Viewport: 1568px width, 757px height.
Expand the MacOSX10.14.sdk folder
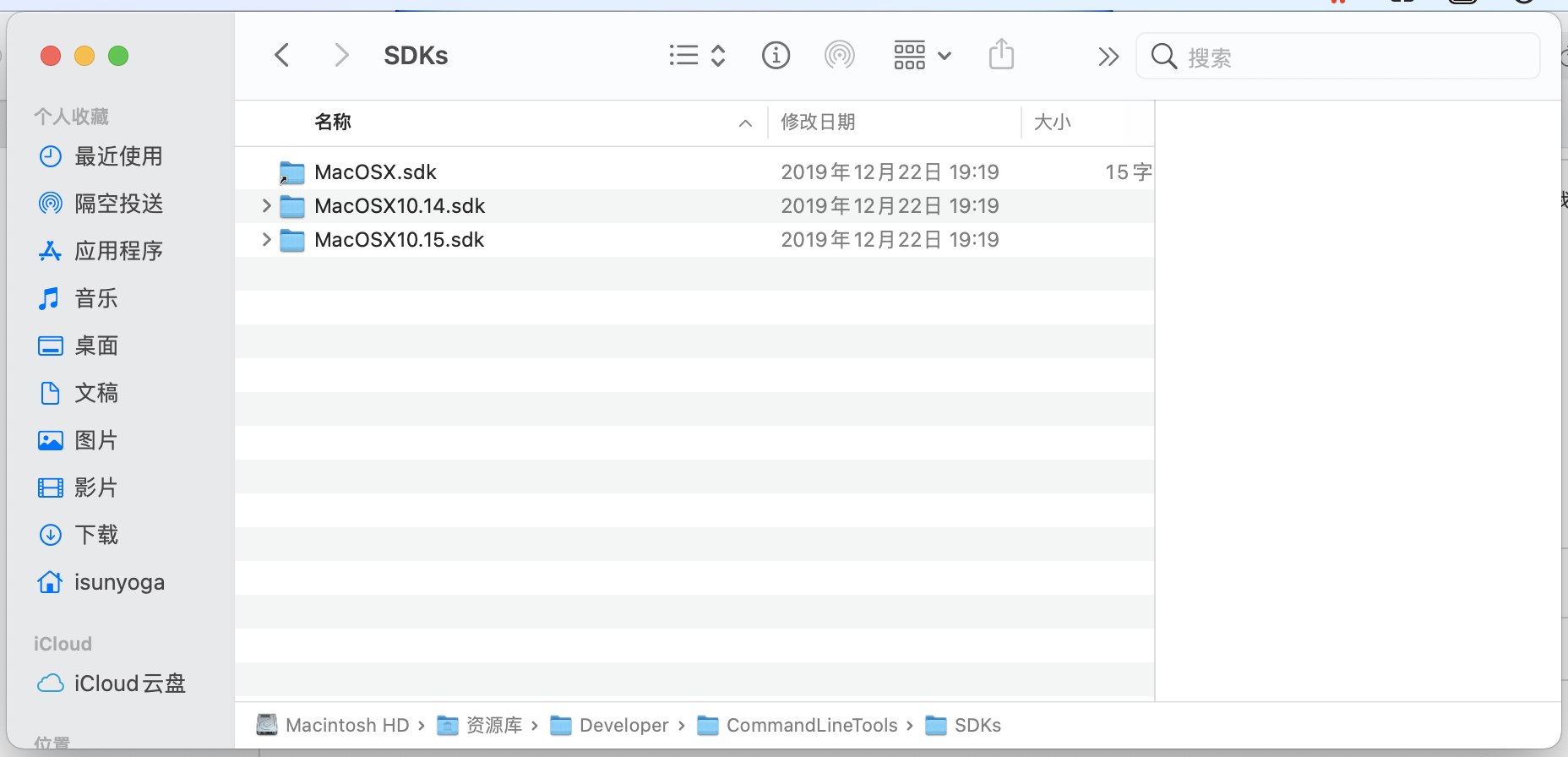pyautogui.click(x=266, y=206)
